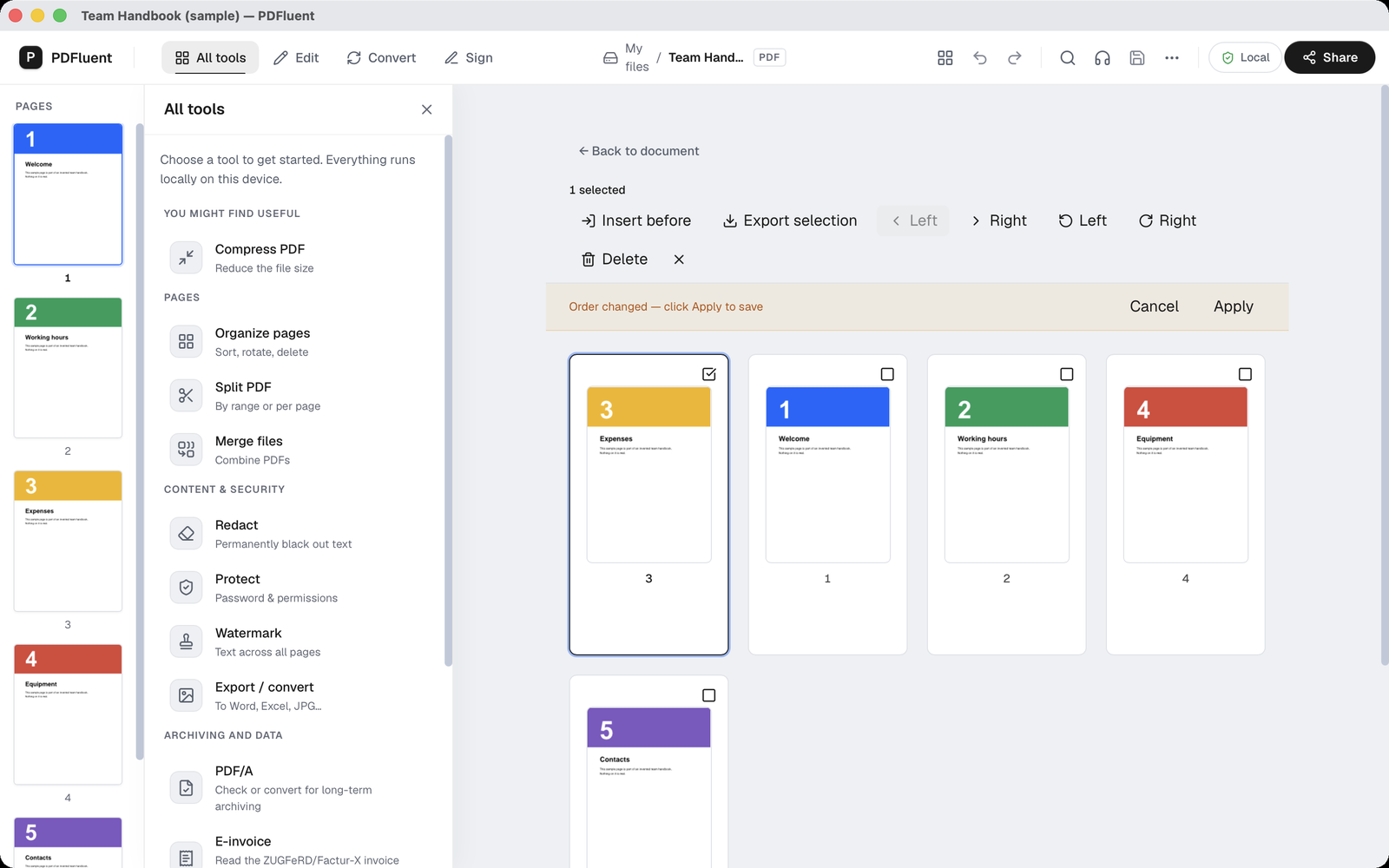This screenshot has width=1389, height=868.
Task: Apply the page order change
Action: point(1233,306)
